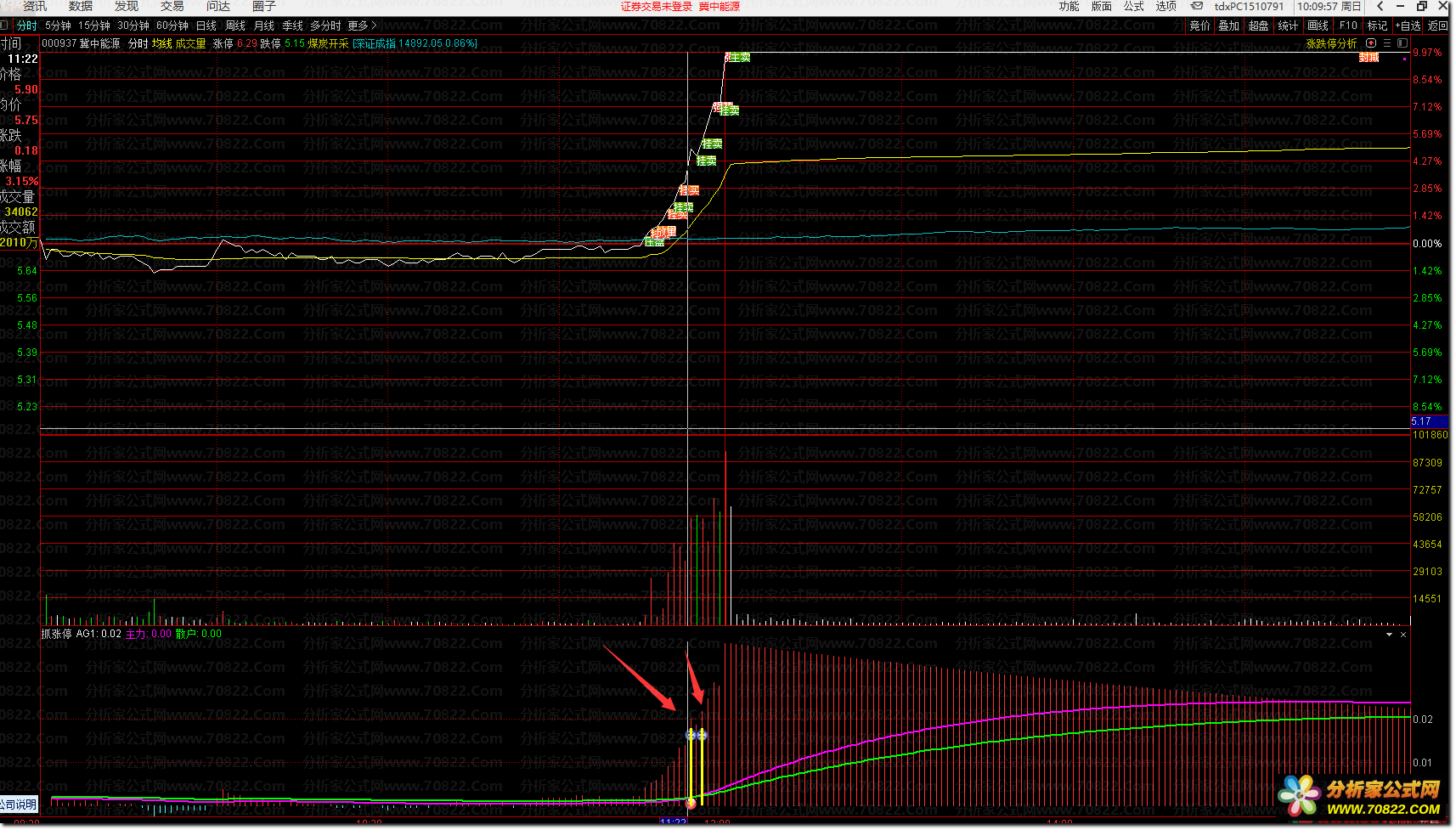Select the 分时 period tab
The width and height of the screenshot is (1456, 830).
pyautogui.click(x=27, y=25)
